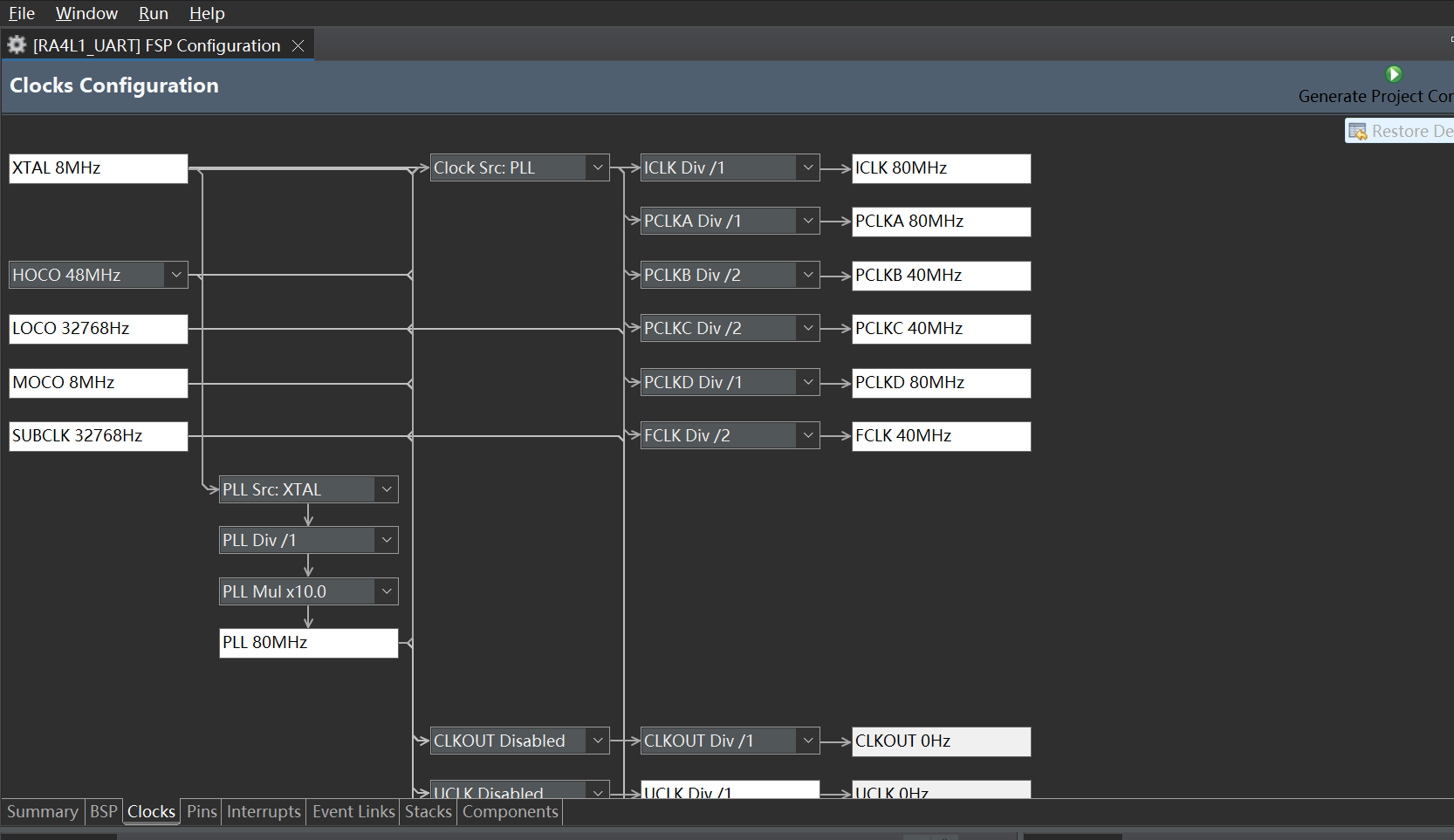This screenshot has height=840, width=1454.
Task: Click the FCLK 40MHz output field
Action: click(942, 436)
